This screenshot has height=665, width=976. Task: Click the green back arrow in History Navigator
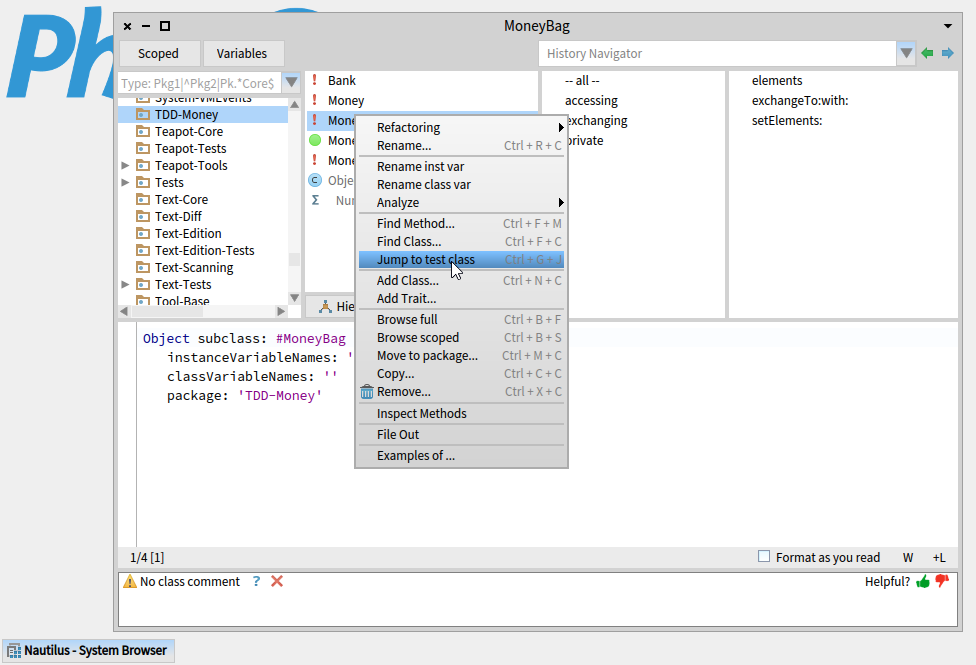[x=927, y=54]
